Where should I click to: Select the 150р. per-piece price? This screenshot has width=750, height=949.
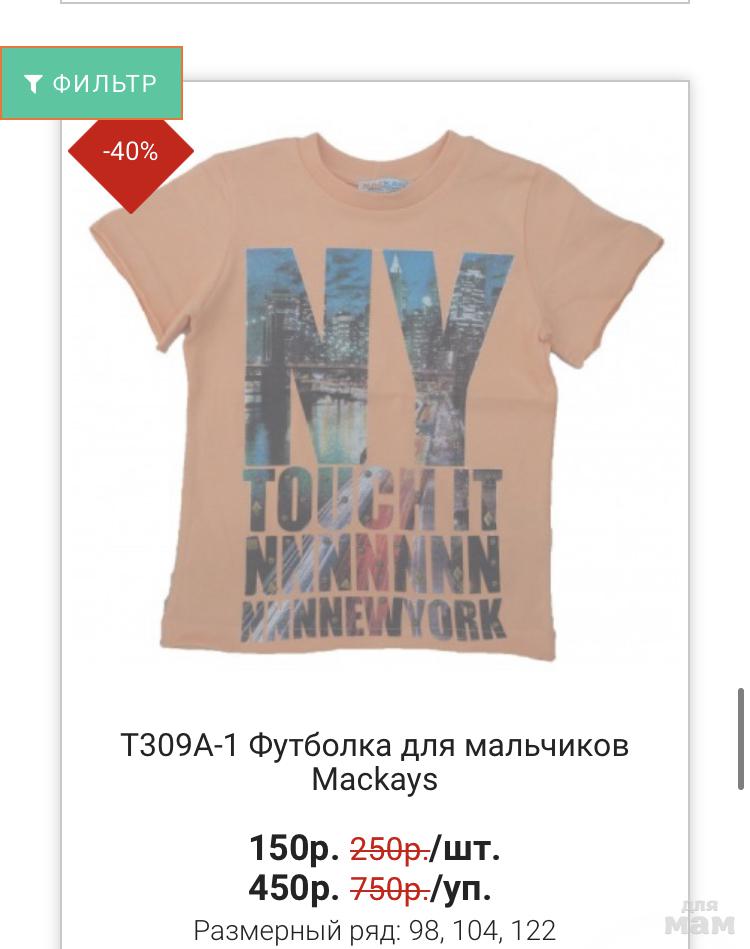tap(294, 848)
